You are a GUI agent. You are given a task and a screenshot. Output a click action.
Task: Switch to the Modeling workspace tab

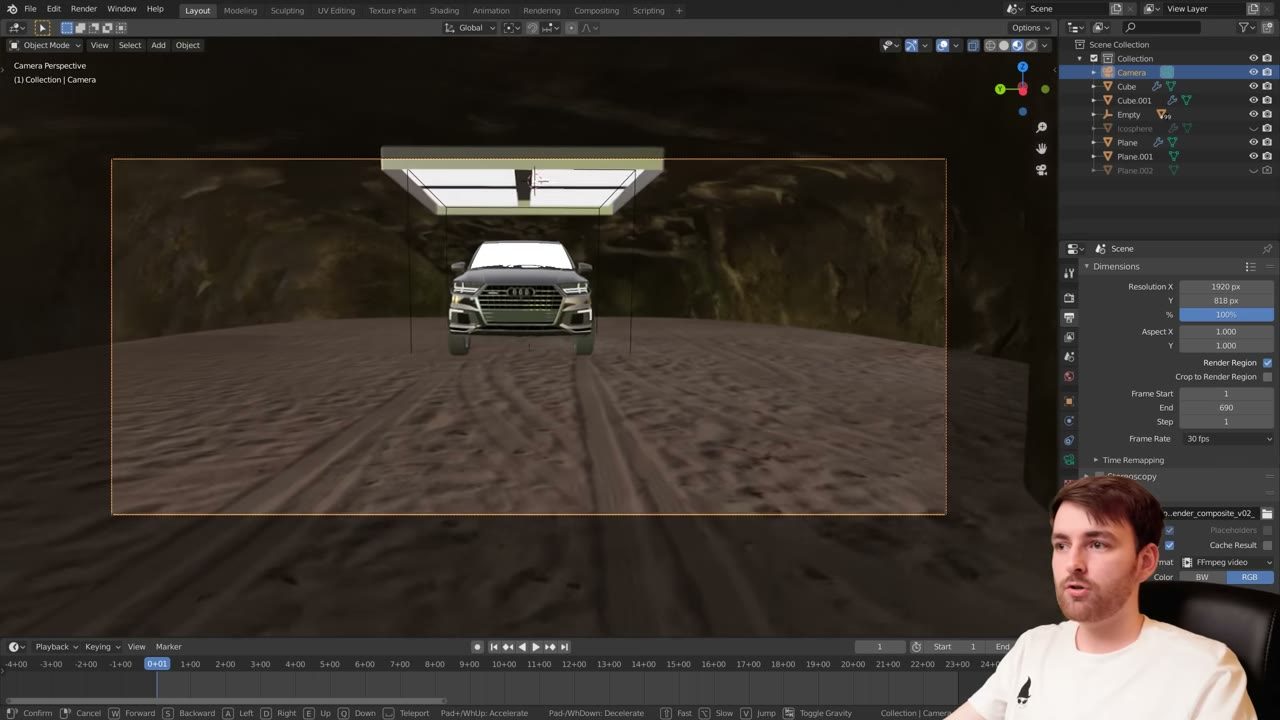point(240,10)
